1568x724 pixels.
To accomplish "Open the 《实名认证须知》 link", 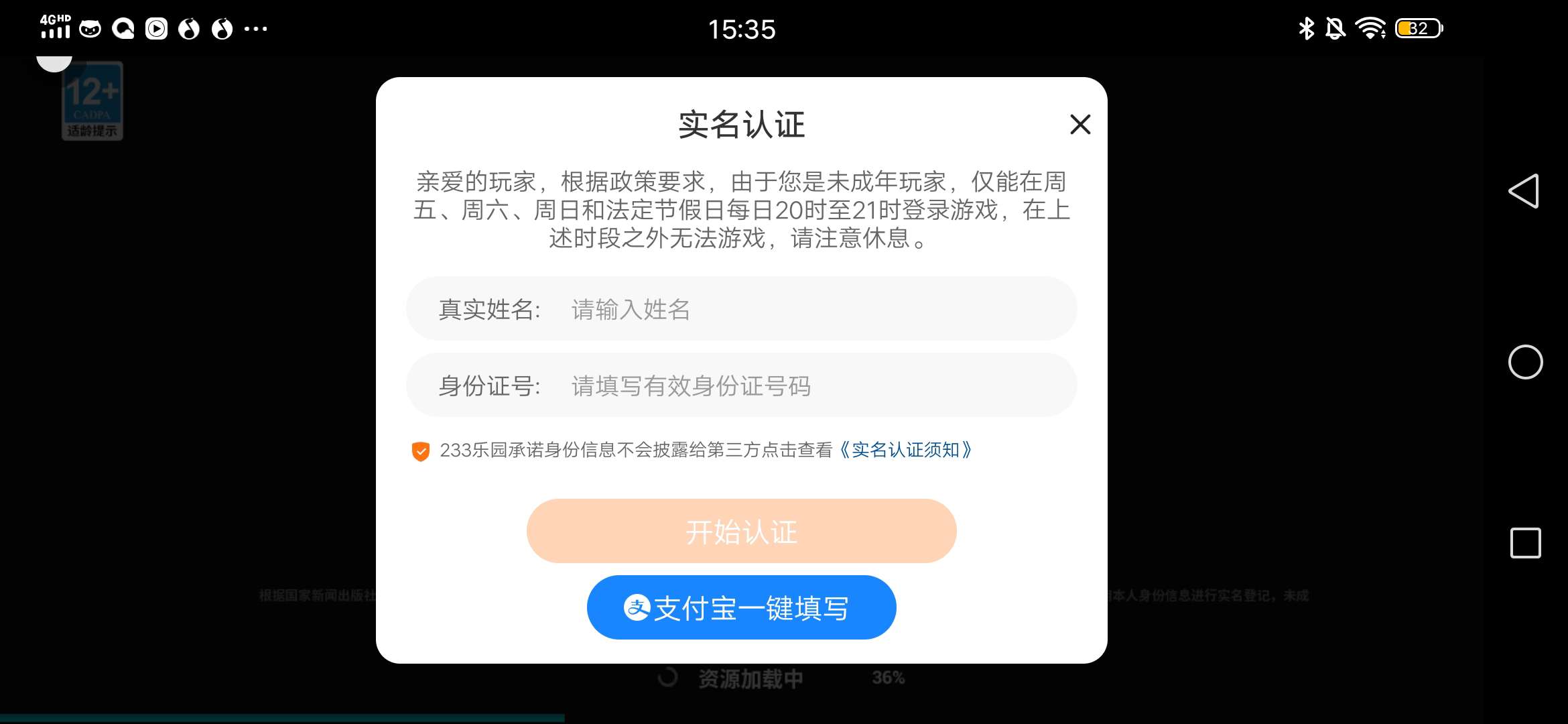I will click(905, 450).
